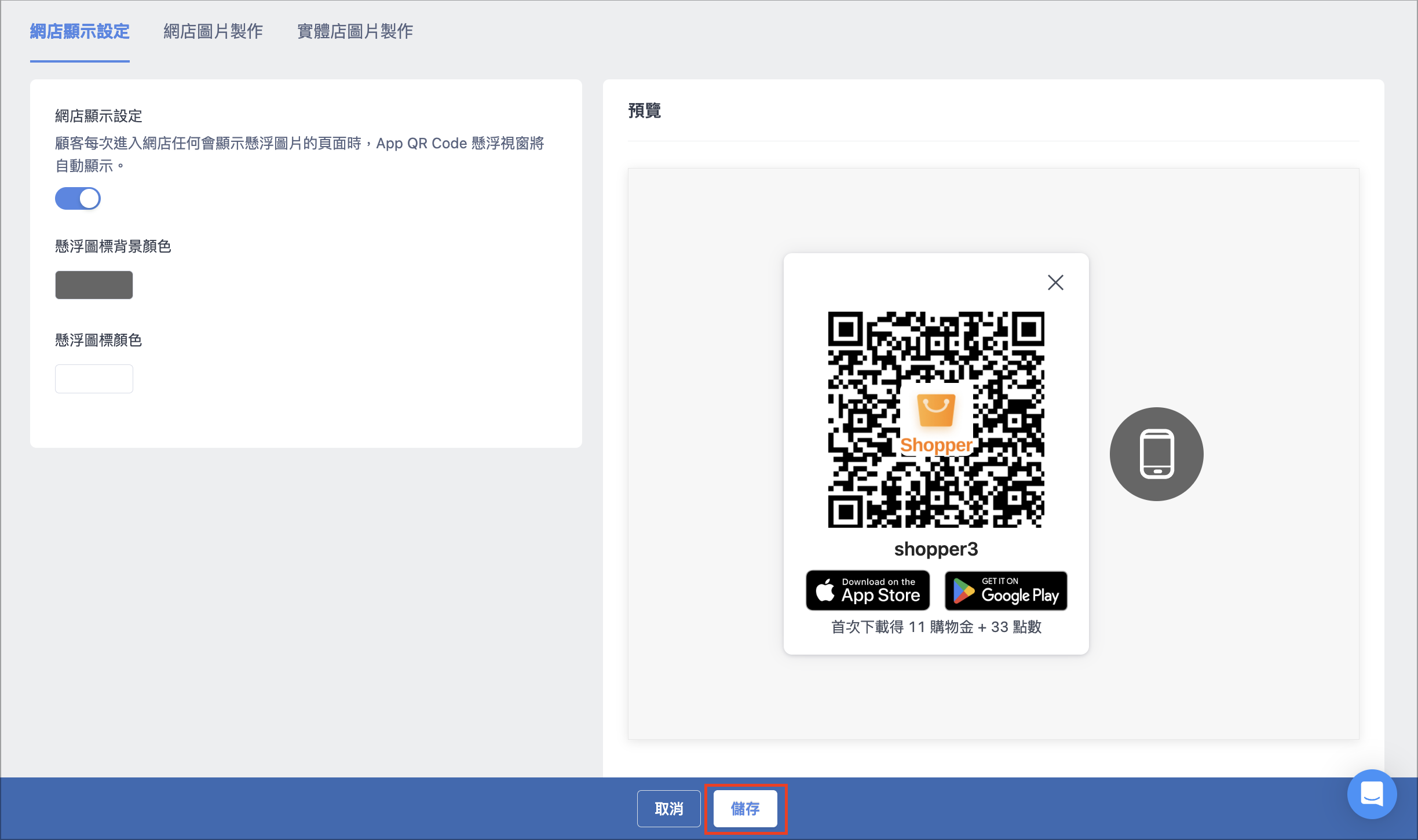Switch to the 網店顯示設定 tab
The image size is (1418, 840).
(x=80, y=32)
